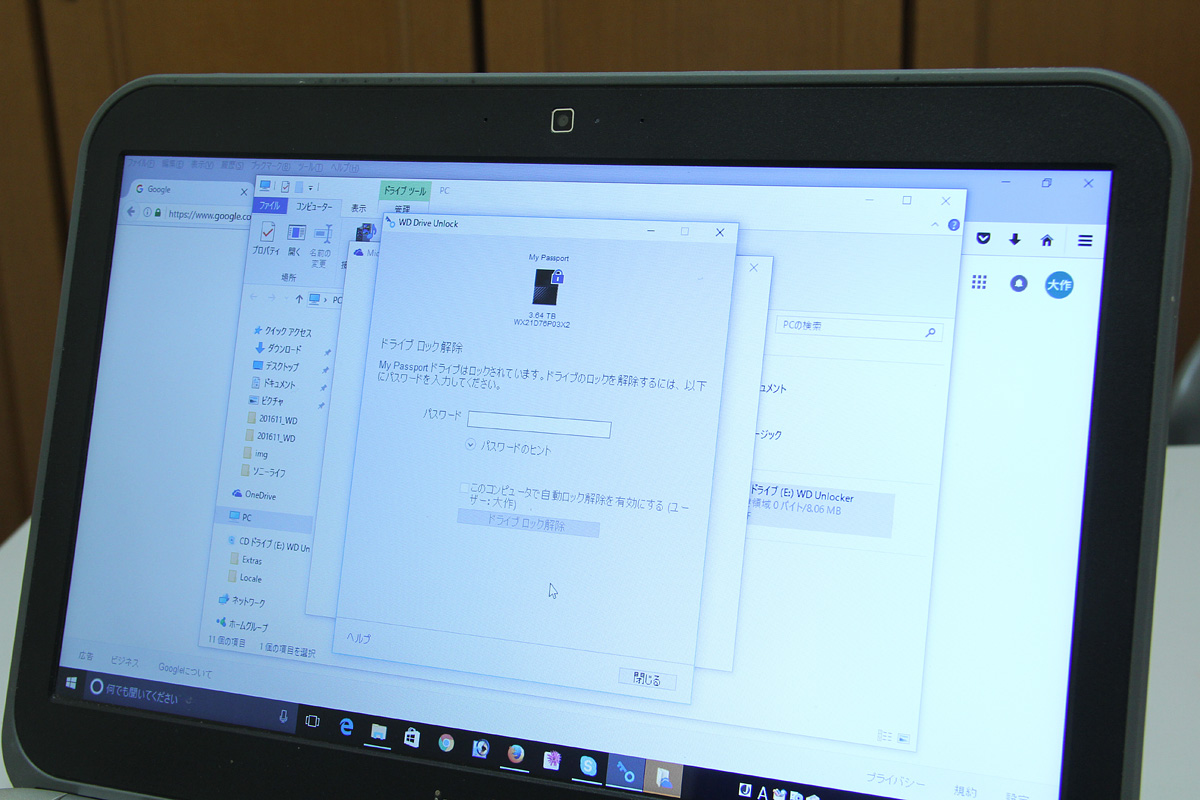Viewport: 1200px width, 800px height.
Task: Open the Pocket icon in Firefox toolbar
Action: point(983,238)
